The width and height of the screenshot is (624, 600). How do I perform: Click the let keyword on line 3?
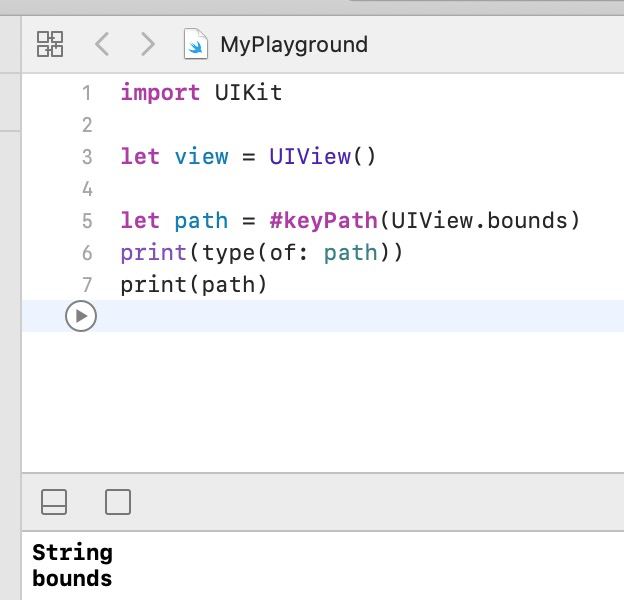pyautogui.click(x=140, y=156)
